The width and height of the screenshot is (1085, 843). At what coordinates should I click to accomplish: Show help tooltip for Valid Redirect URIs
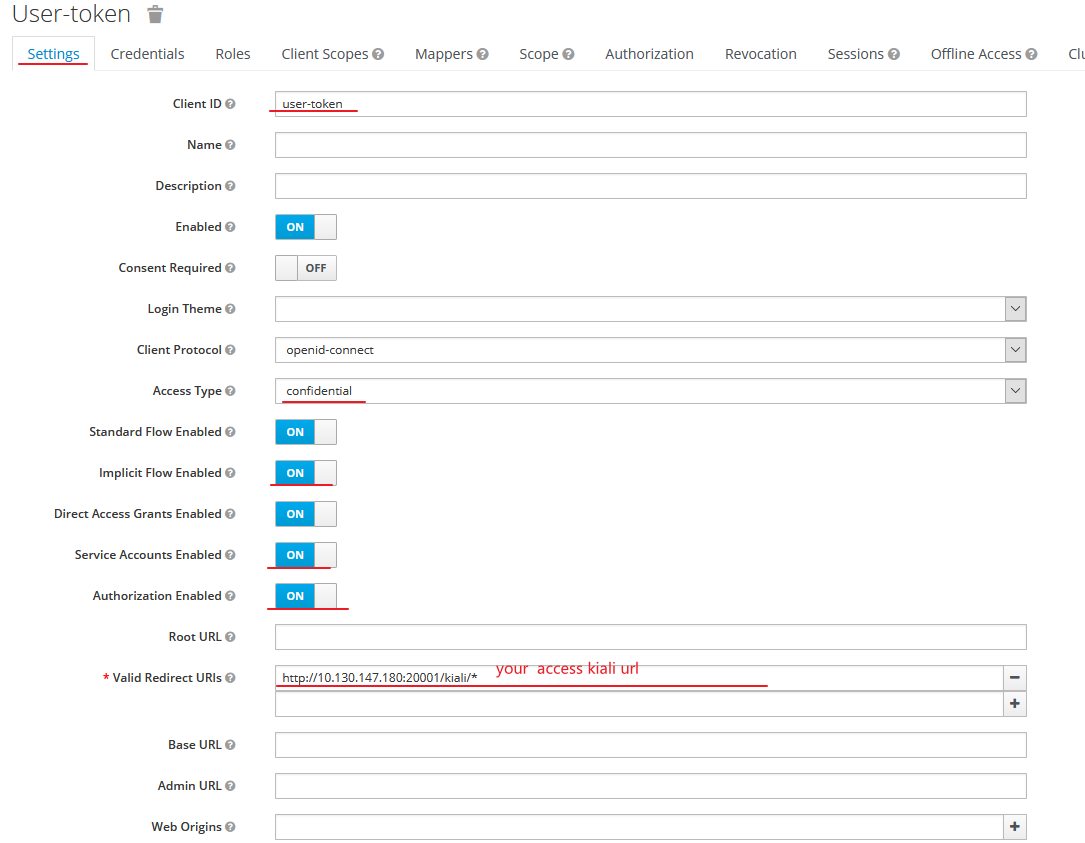click(x=230, y=678)
